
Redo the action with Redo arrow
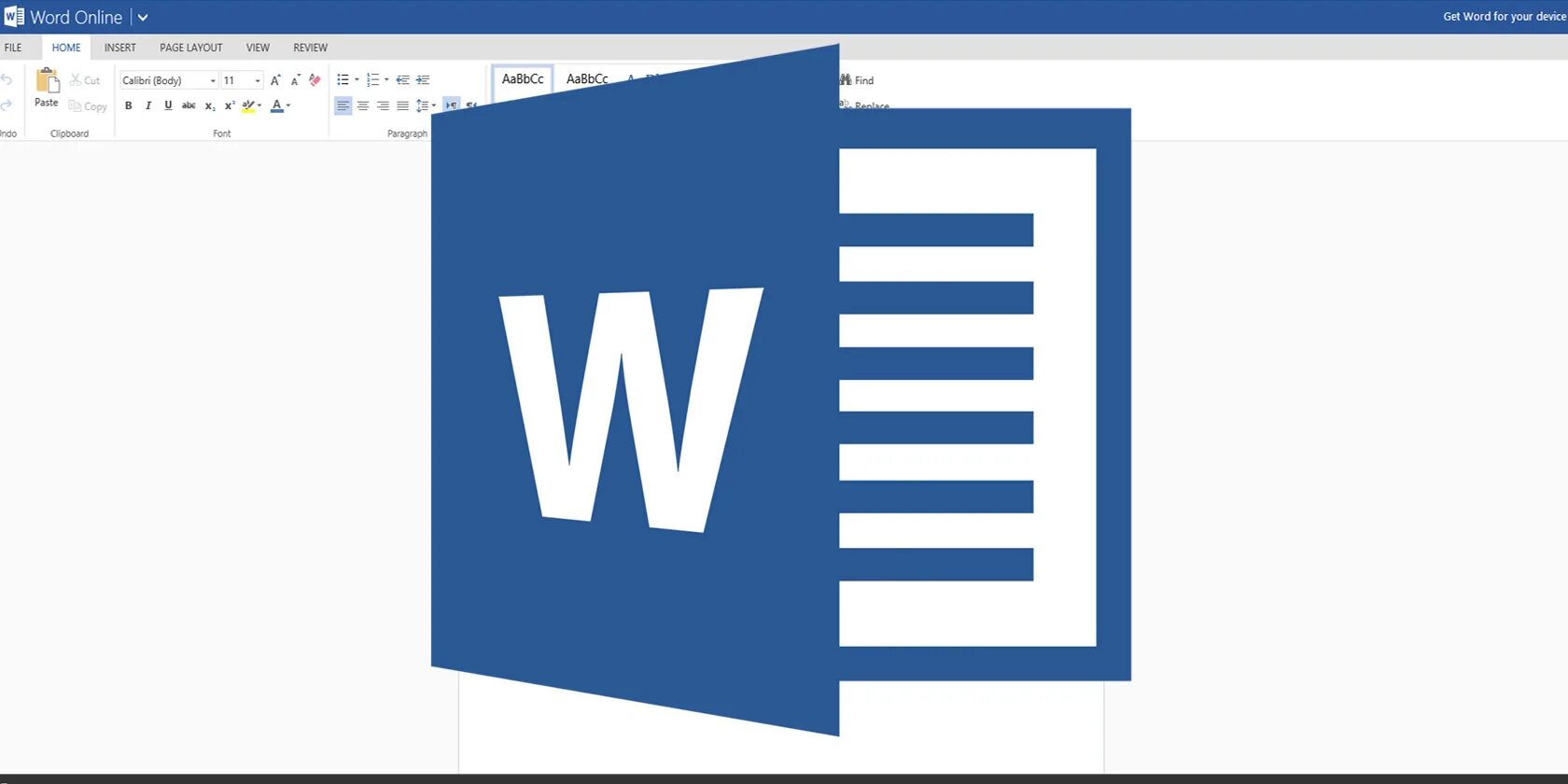point(7,105)
